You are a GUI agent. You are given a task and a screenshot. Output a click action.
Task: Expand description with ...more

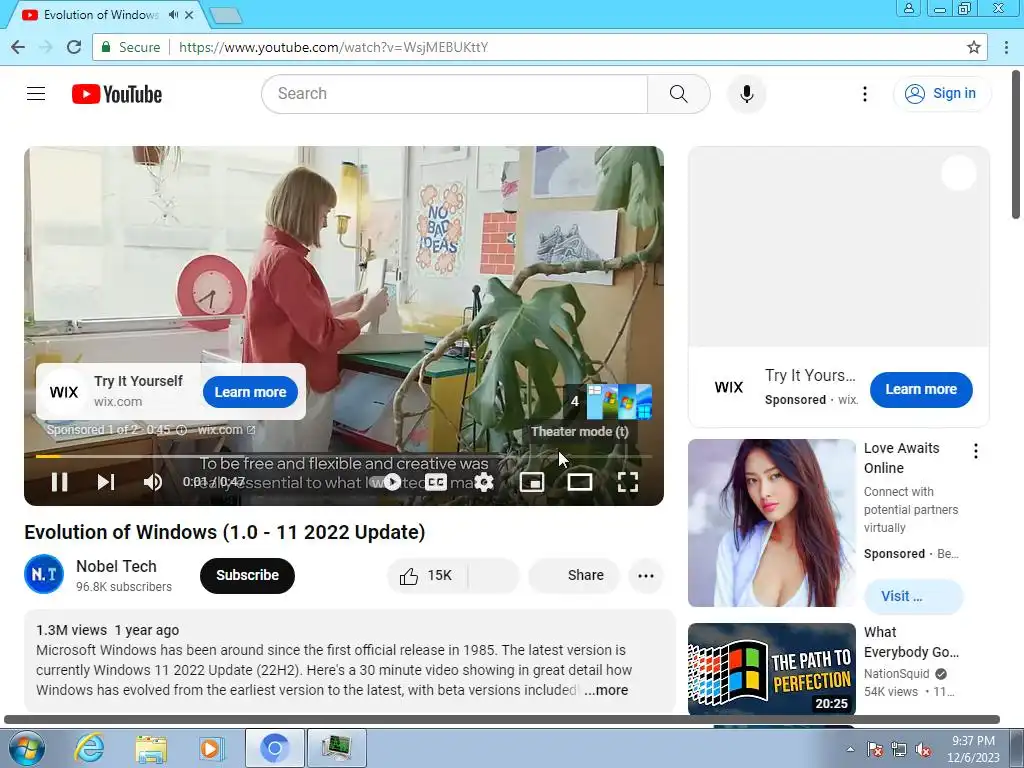[x=606, y=690]
